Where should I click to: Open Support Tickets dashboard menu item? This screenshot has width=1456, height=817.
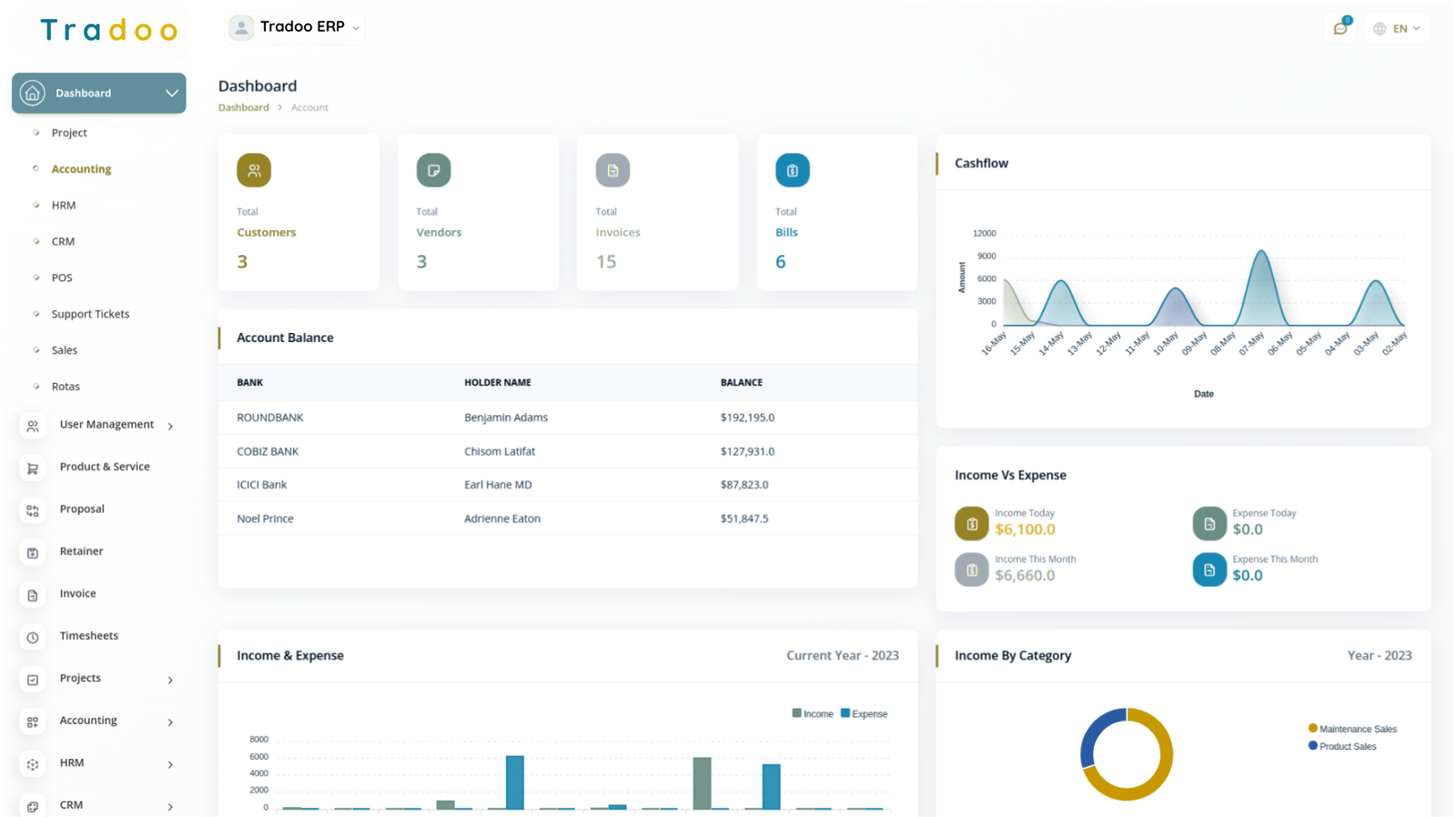click(x=90, y=314)
